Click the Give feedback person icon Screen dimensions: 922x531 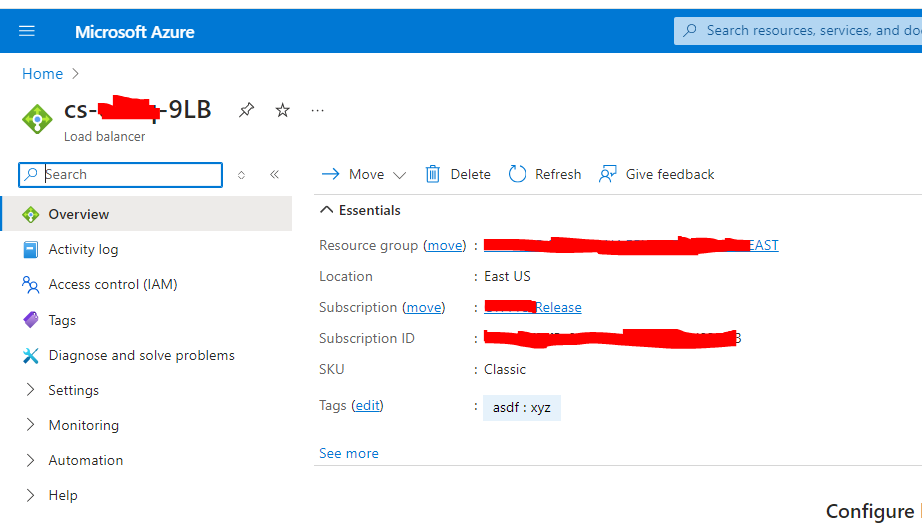608,174
